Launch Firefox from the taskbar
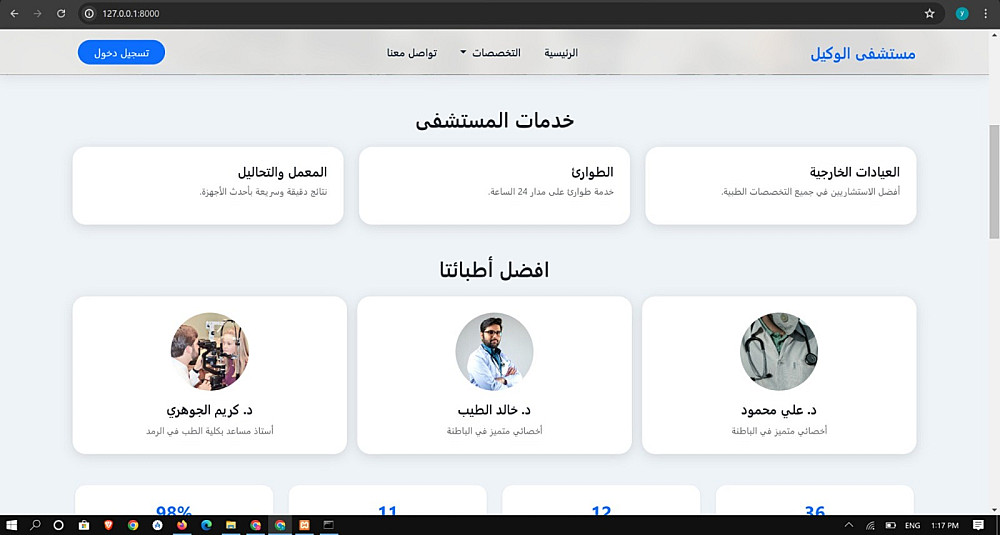This screenshot has height=535, width=1000. pyautogui.click(x=182, y=525)
